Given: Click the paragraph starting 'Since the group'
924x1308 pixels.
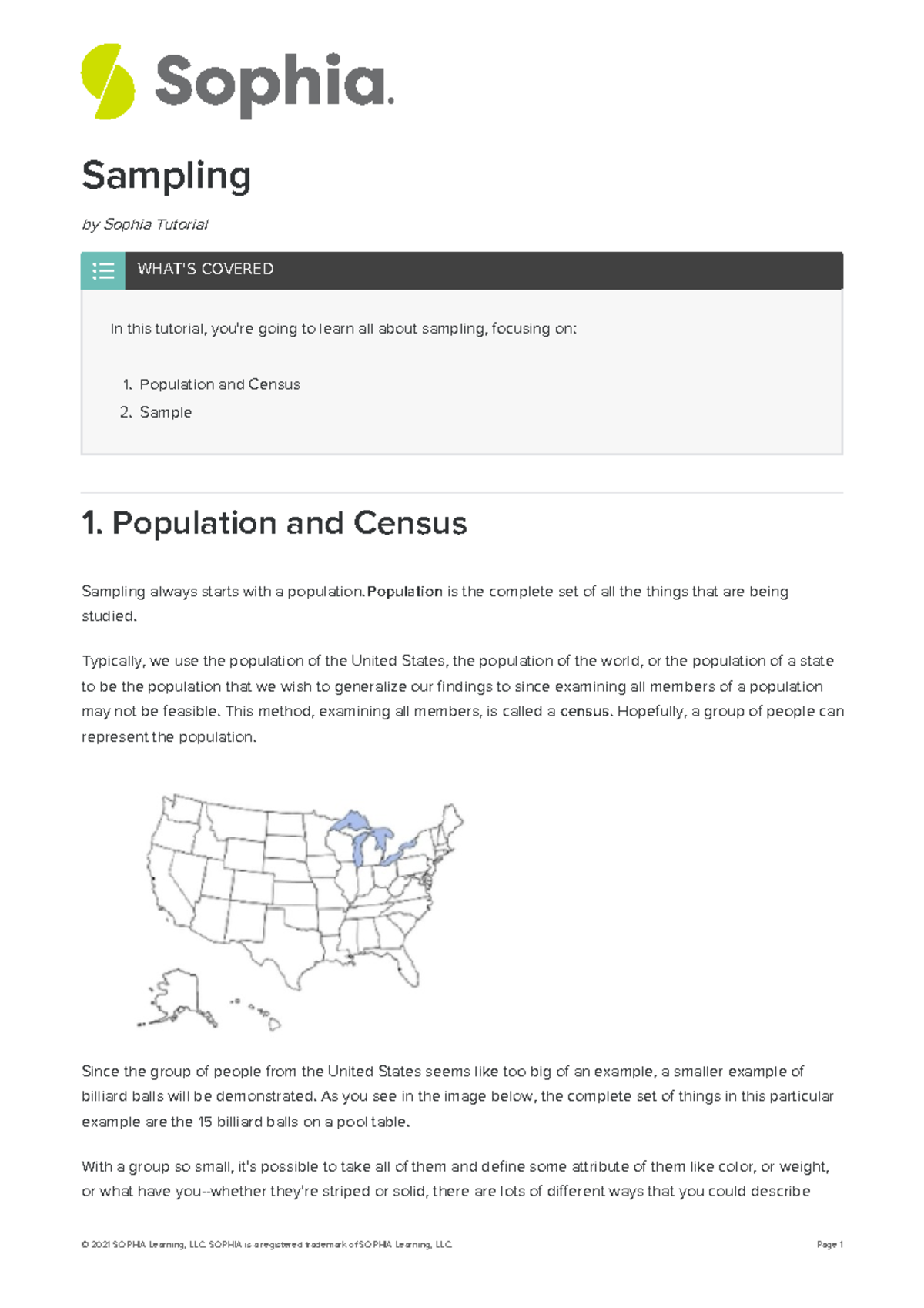Looking at the screenshot, I should [457, 1096].
